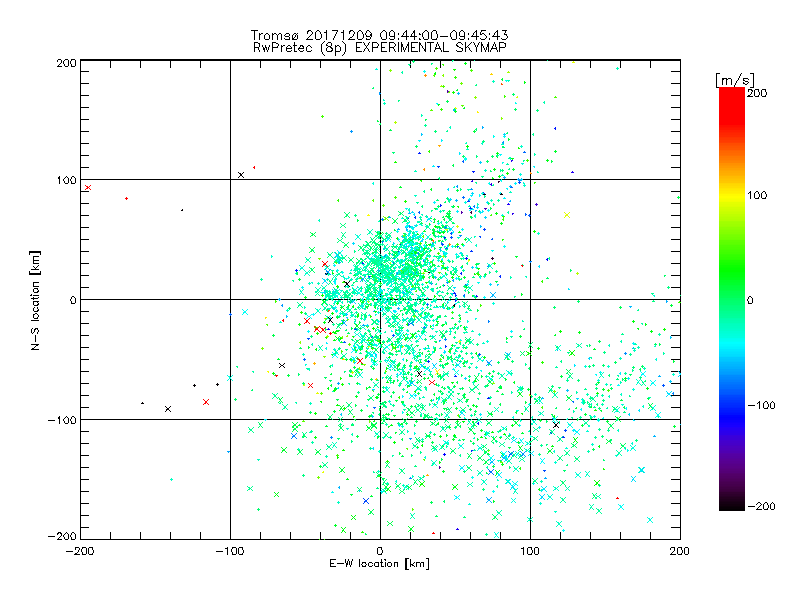Click the x-axis tick label '-100'
The image size is (800, 600).
(x=230, y=552)
